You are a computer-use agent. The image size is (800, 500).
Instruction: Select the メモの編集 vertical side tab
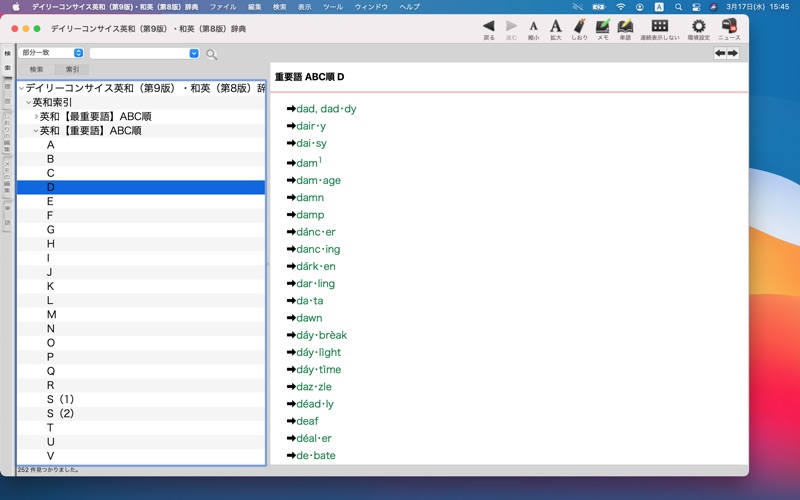tap(7, 178)
